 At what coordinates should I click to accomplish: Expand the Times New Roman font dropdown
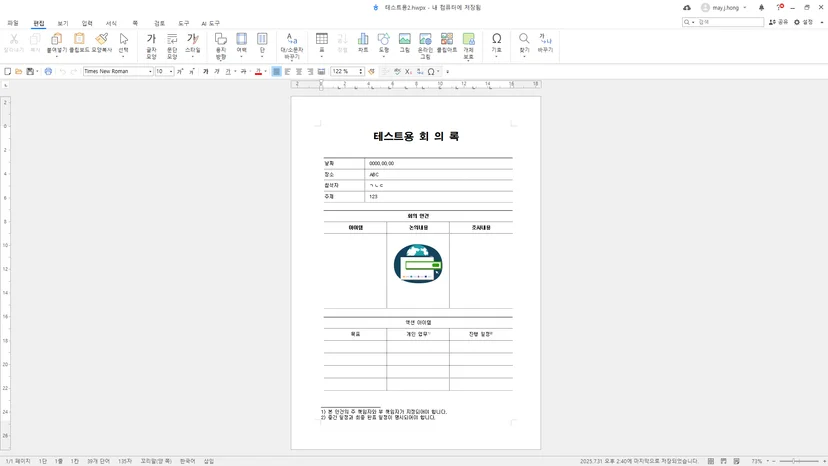coord(150,71)
